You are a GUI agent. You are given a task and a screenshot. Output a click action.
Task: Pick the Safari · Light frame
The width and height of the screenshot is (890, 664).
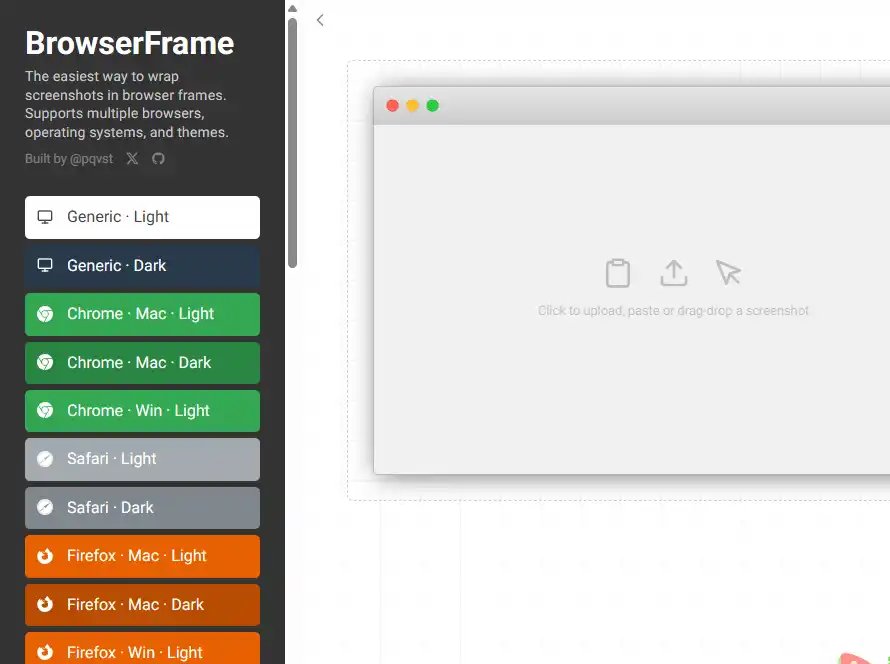[x=142, y=459]
